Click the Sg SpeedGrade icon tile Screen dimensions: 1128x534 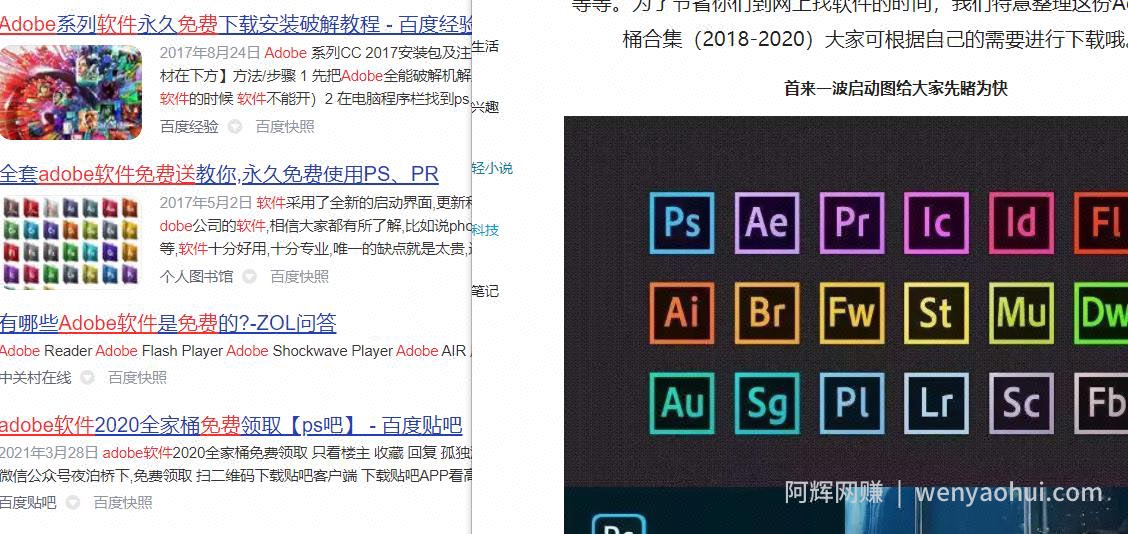point(767,403)
